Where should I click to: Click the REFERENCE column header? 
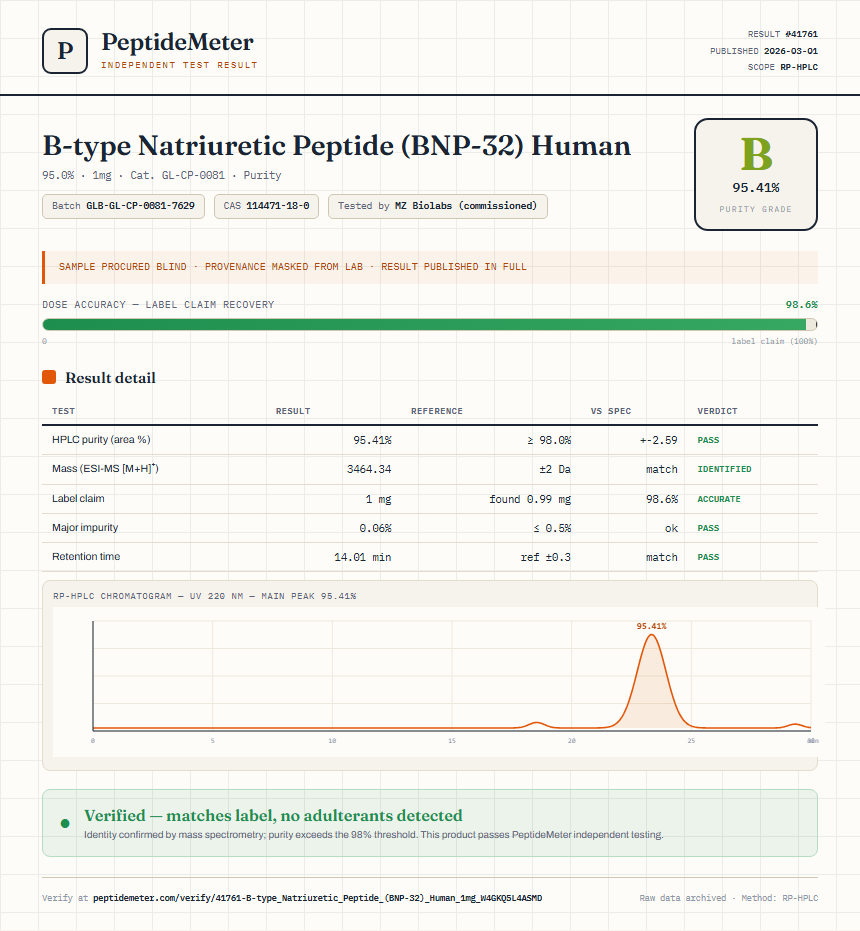tap(437, 411)
